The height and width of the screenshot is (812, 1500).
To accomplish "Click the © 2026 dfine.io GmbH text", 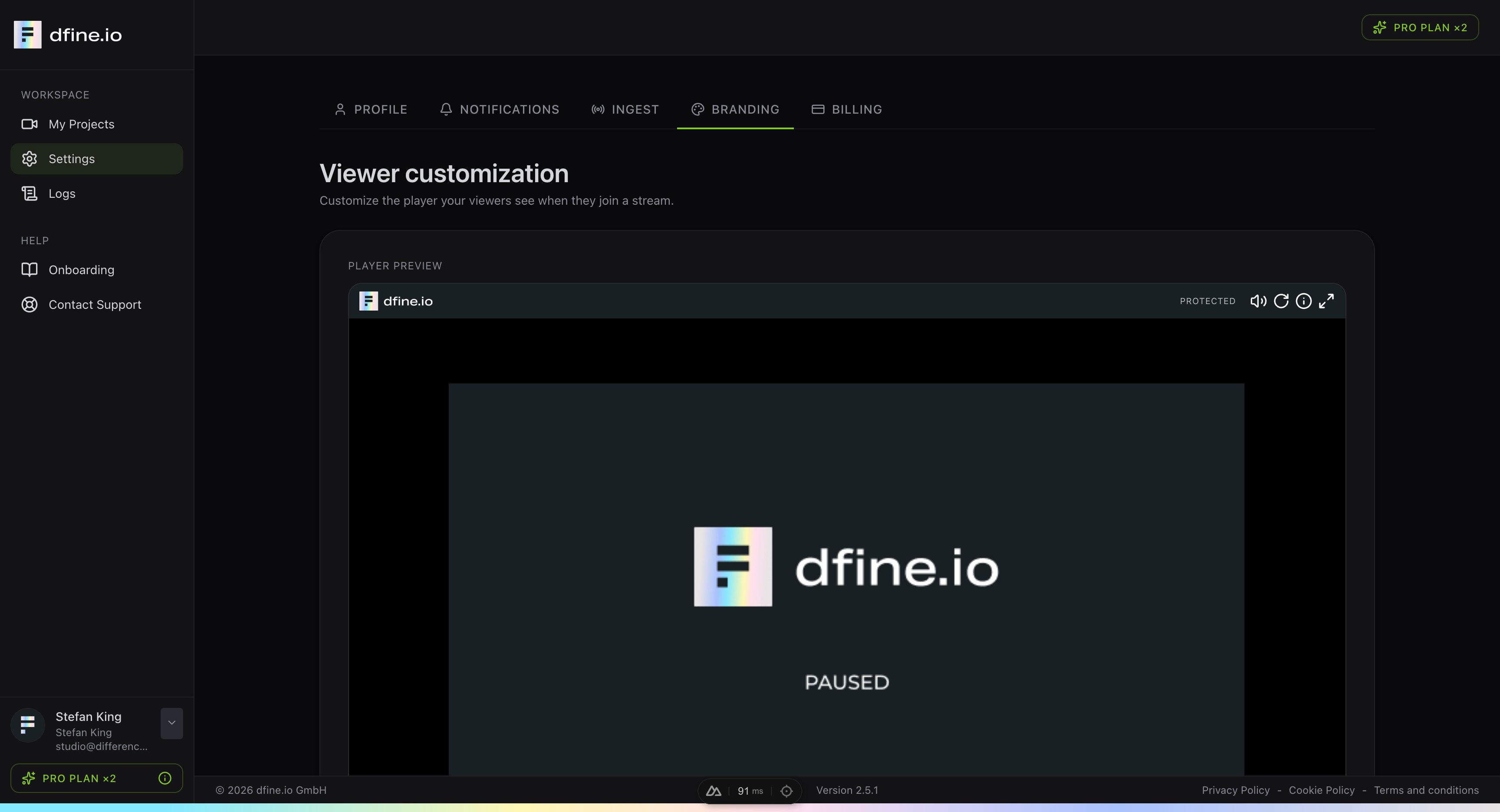I will click(x=271, y=790).
